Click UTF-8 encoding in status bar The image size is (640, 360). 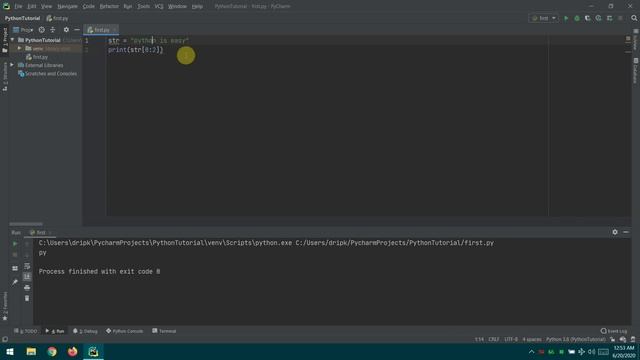(511, 340)
